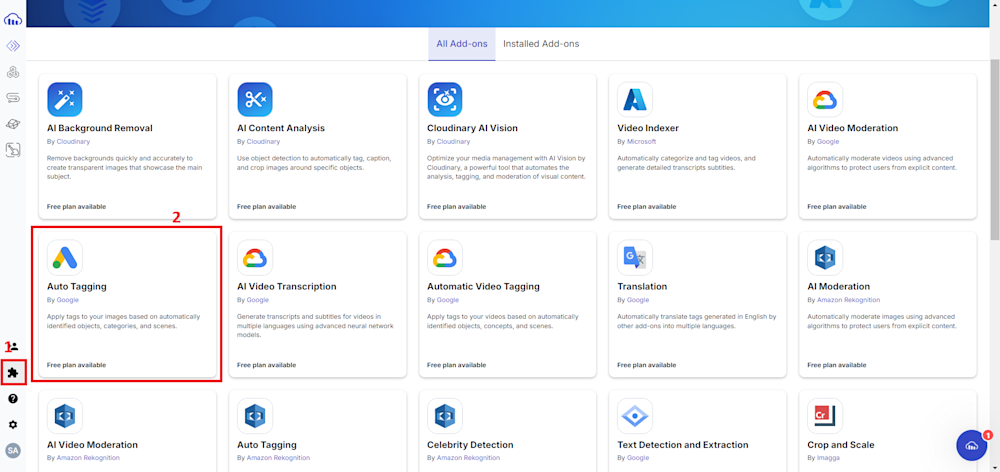This screenshot has height=472, width=1000.
Task: Open the SA account avatar
Action: click(13, 450)
